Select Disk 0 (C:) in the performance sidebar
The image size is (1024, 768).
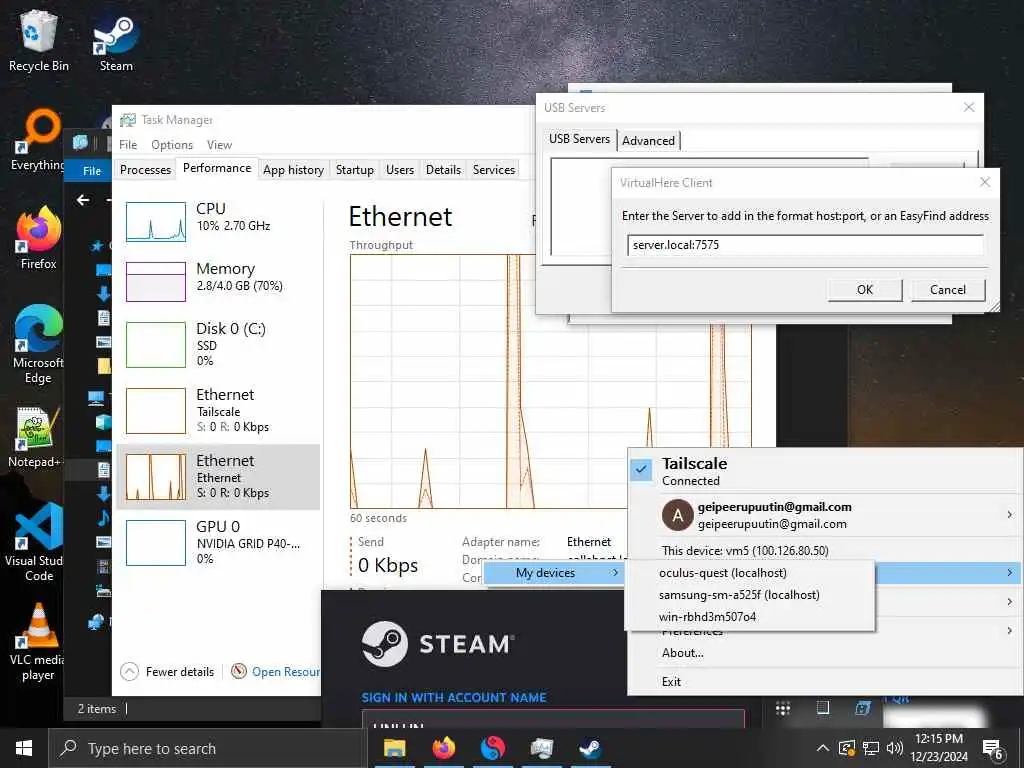click(218, 344)
